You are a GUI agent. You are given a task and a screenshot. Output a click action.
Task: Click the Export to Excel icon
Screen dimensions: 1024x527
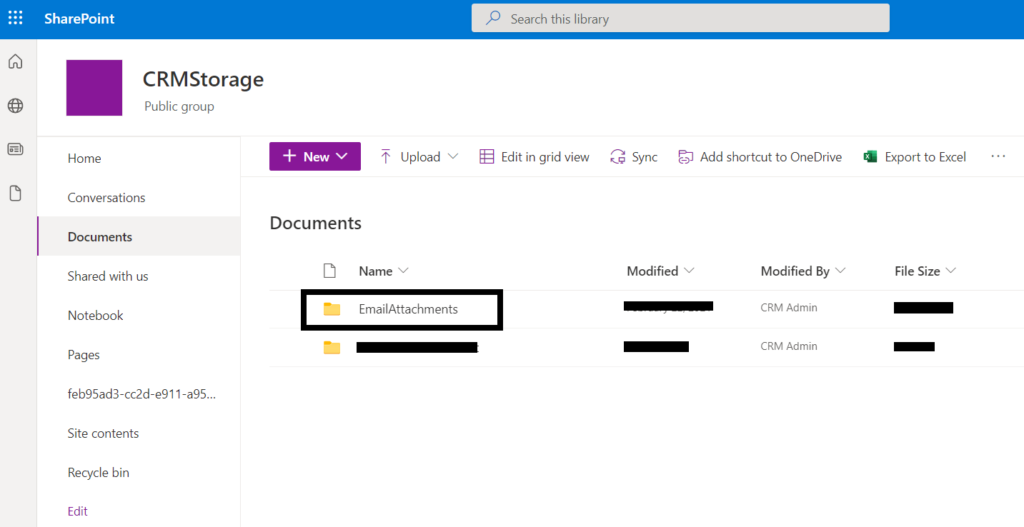pyautogui.click(x=870, y=157)
